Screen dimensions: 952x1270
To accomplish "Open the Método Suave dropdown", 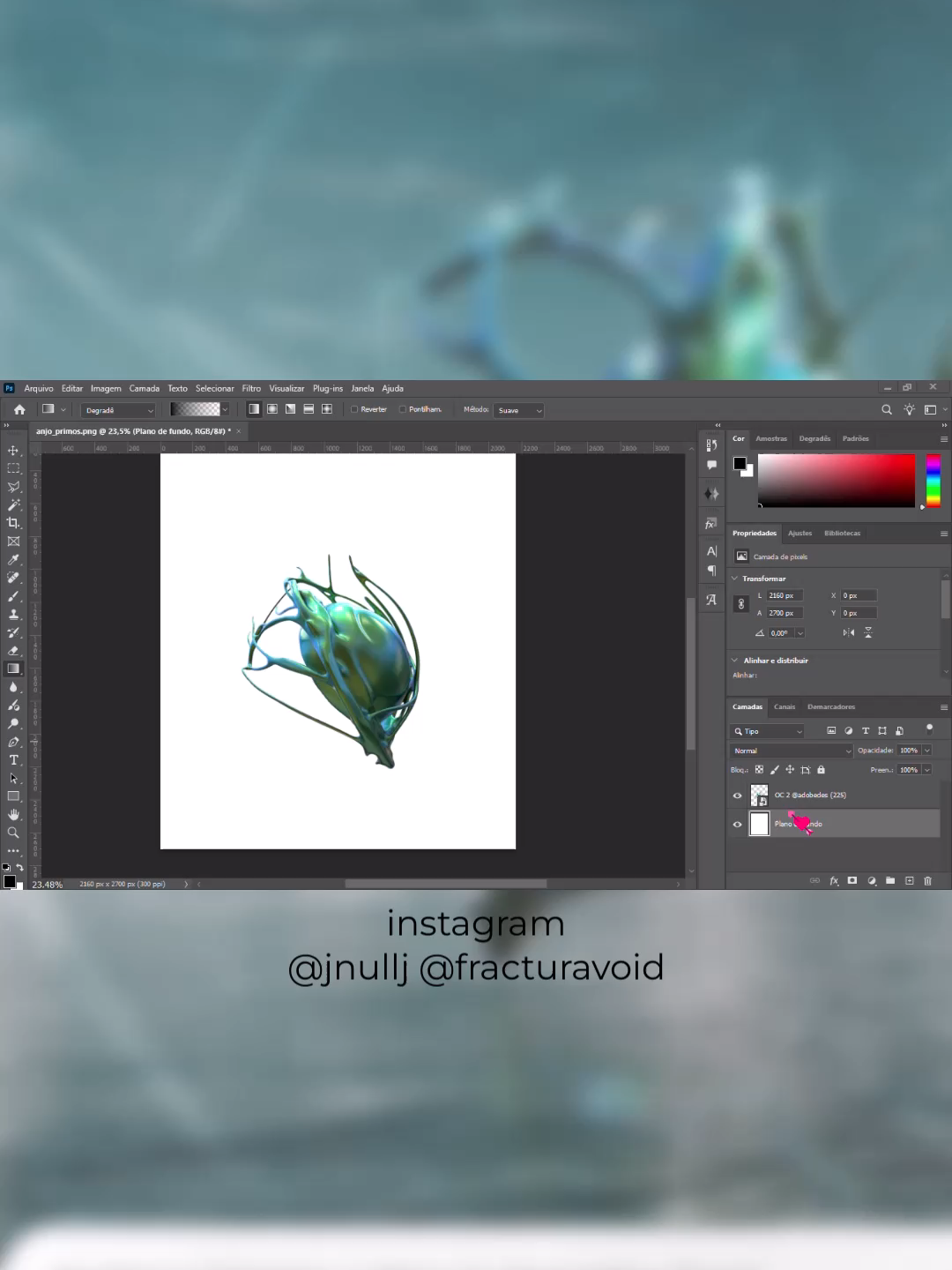I will 518,410.
